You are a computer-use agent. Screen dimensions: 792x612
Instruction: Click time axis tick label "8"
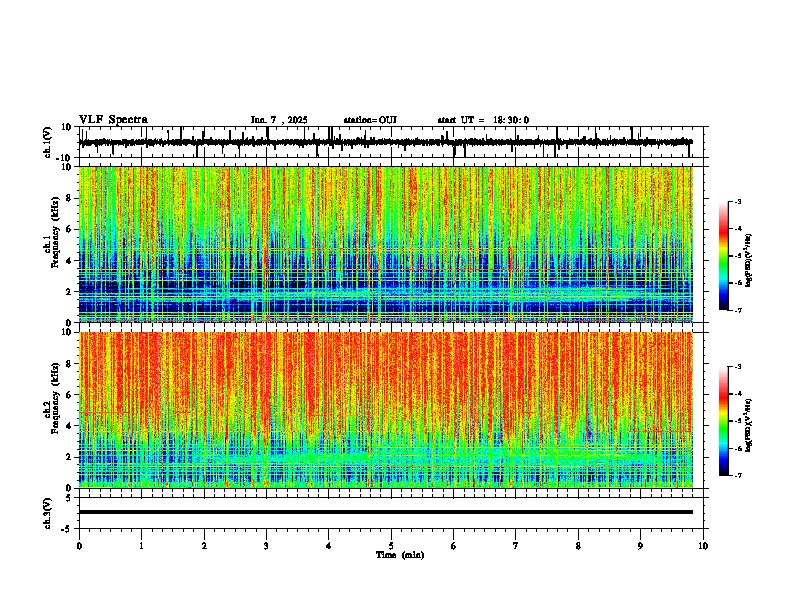(x=578, y=546)
